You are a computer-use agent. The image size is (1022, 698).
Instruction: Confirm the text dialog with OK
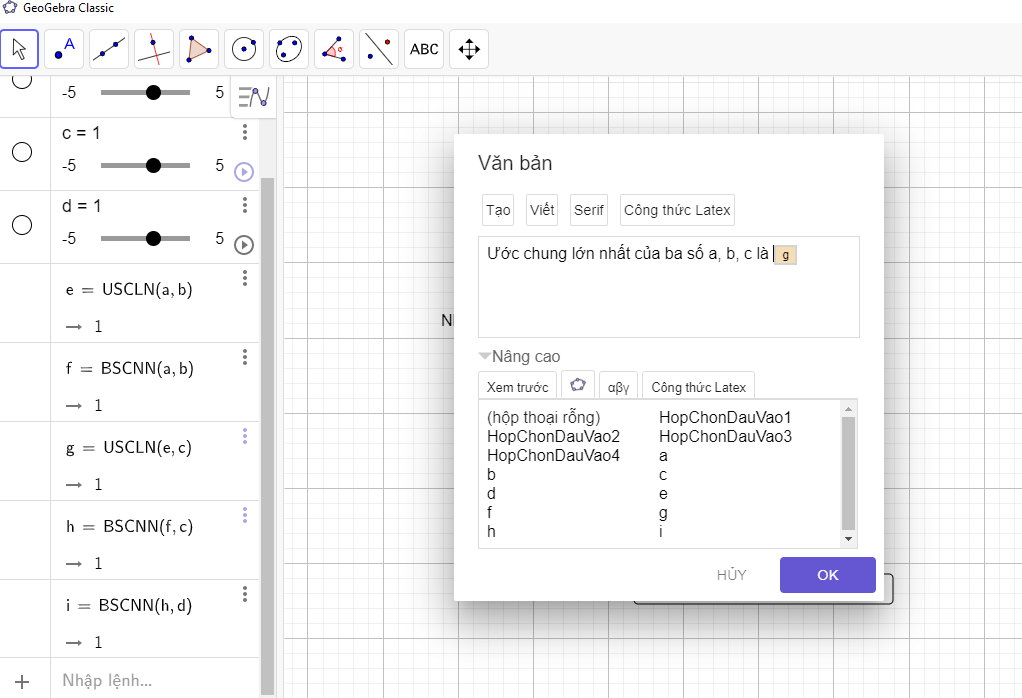[827, 575]
